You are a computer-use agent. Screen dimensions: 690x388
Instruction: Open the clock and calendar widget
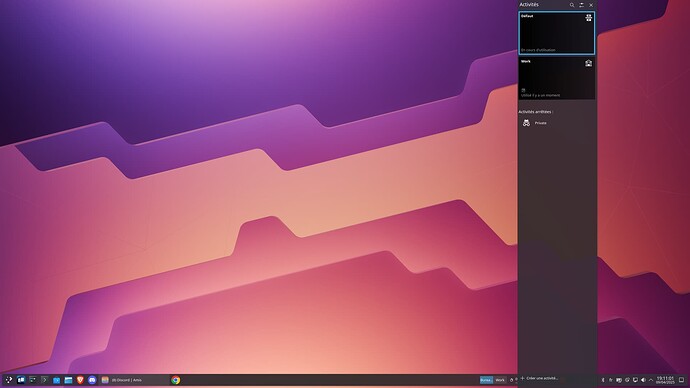coord(665,380)
